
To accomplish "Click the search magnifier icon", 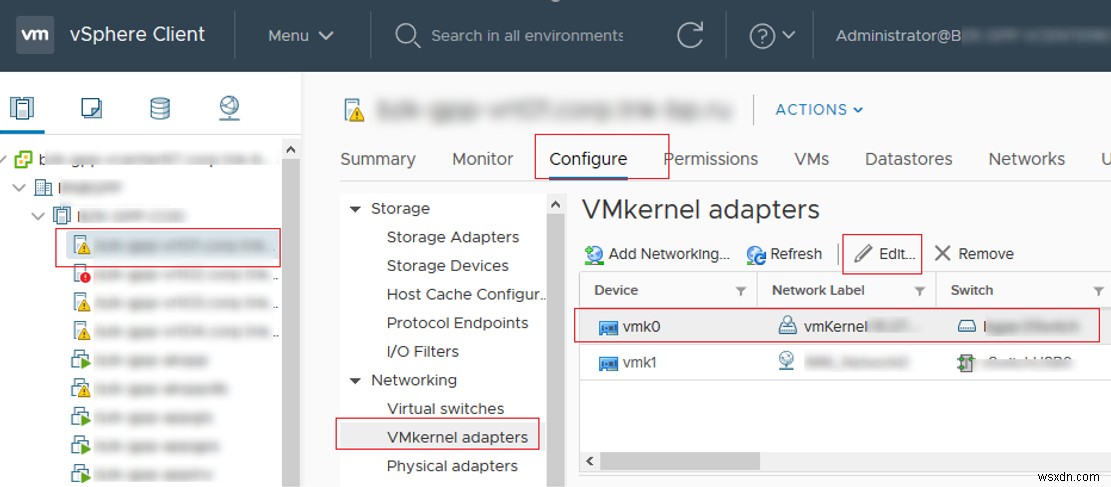I will [x=407, y=35].
